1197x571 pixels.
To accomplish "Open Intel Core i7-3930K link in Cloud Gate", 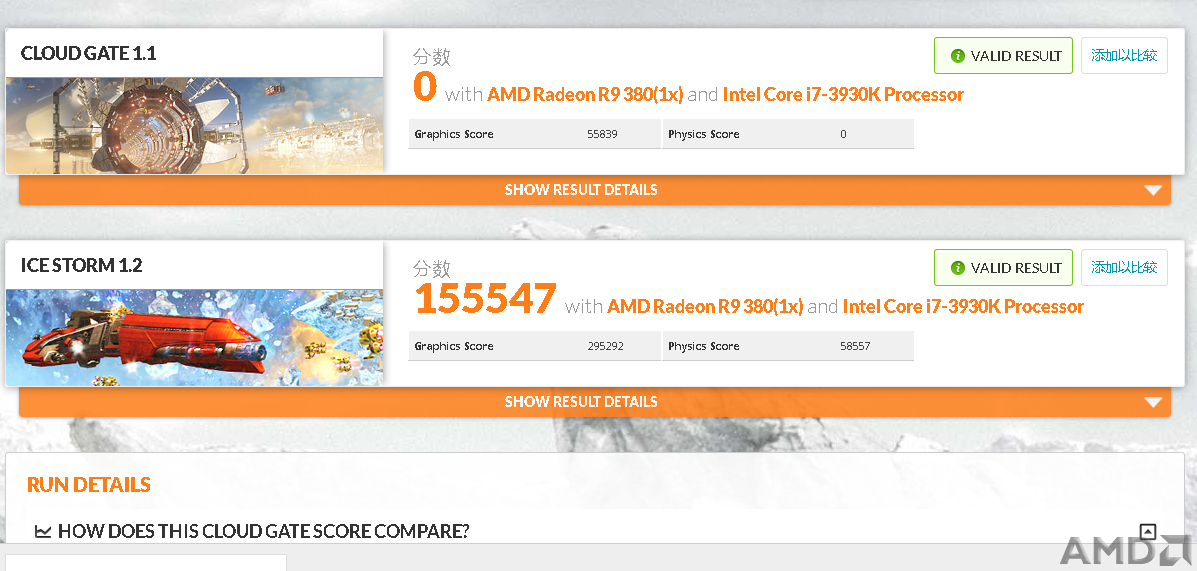I will tap(843, 95).
